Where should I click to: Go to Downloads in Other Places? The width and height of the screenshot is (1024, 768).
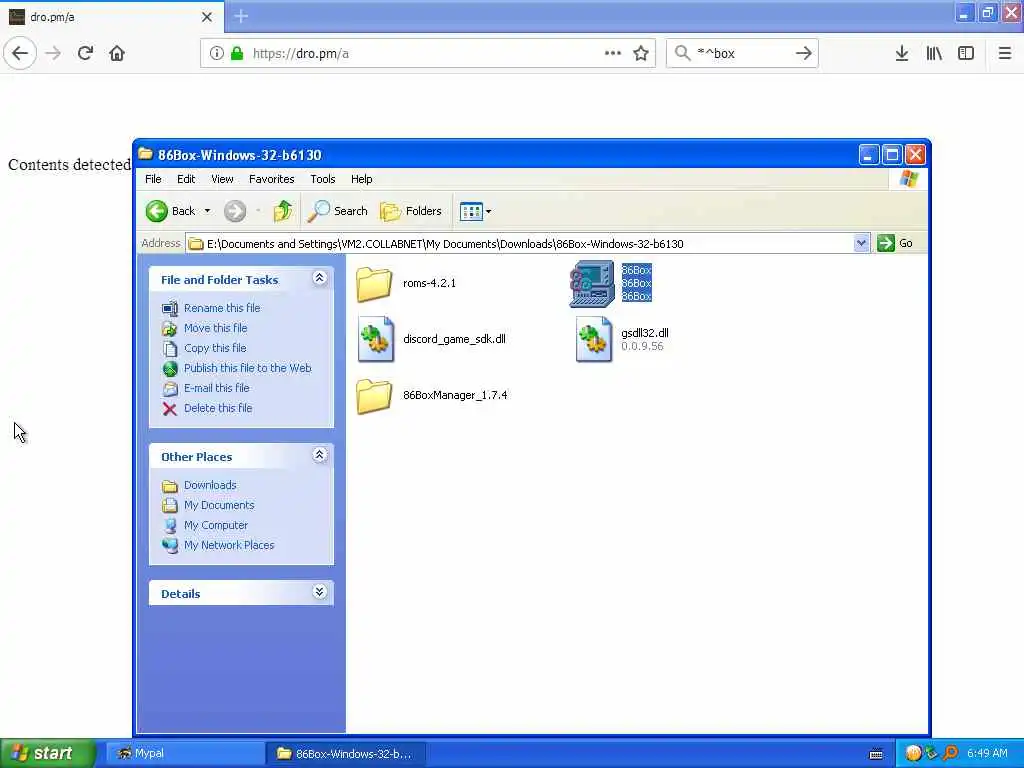[x=199, y=485]
